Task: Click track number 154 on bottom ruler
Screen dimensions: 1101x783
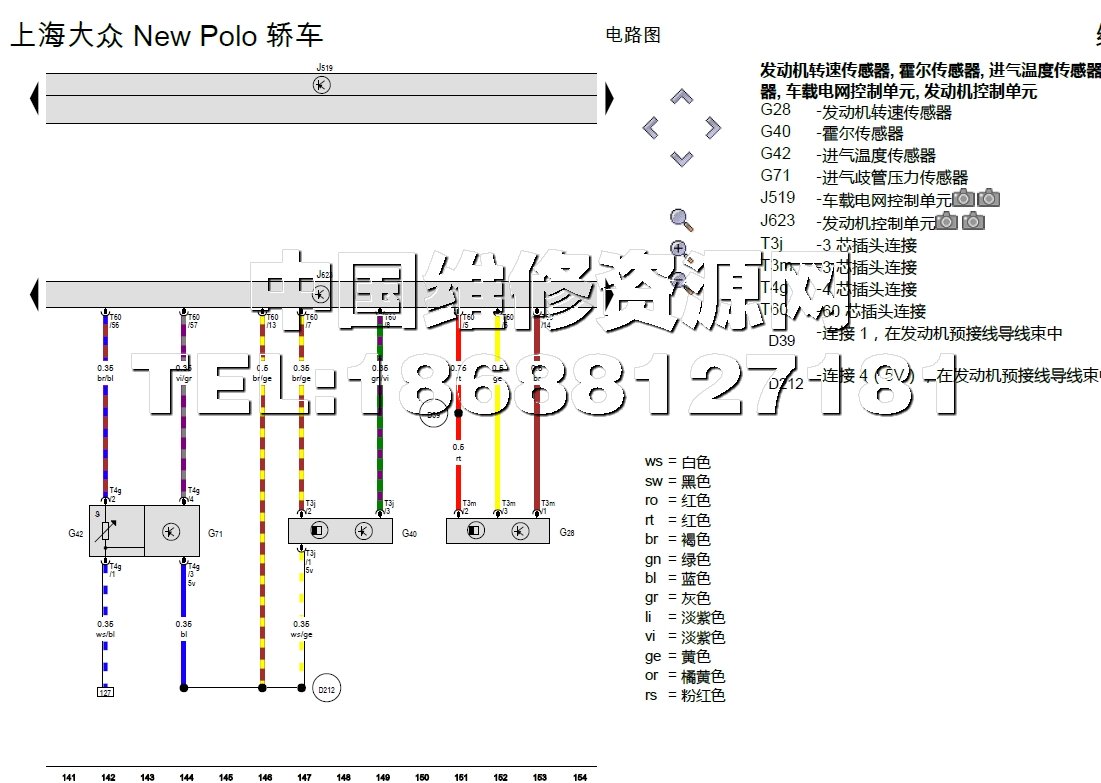Action: coord(580,777)
